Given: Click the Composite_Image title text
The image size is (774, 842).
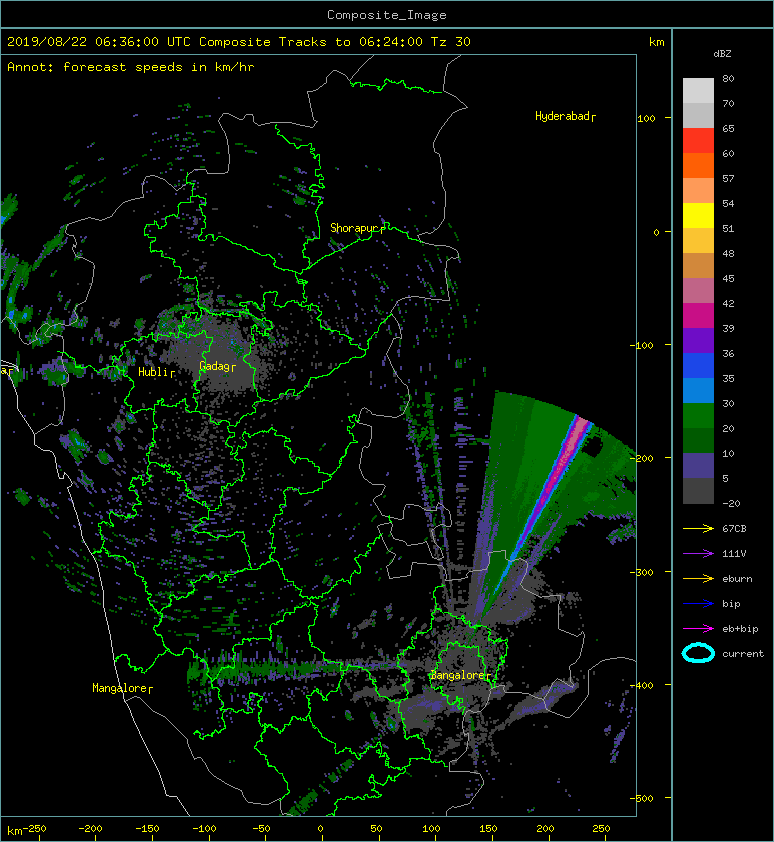Looking at the screenshot, I should (x=387, y=15).
